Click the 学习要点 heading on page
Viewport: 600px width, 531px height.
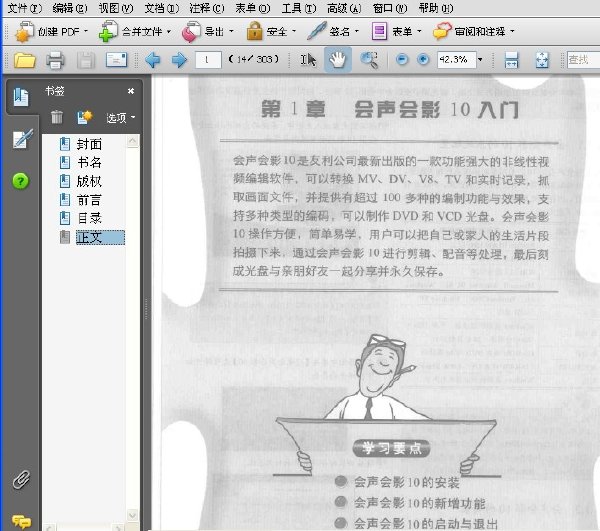(x=391, y=448)
